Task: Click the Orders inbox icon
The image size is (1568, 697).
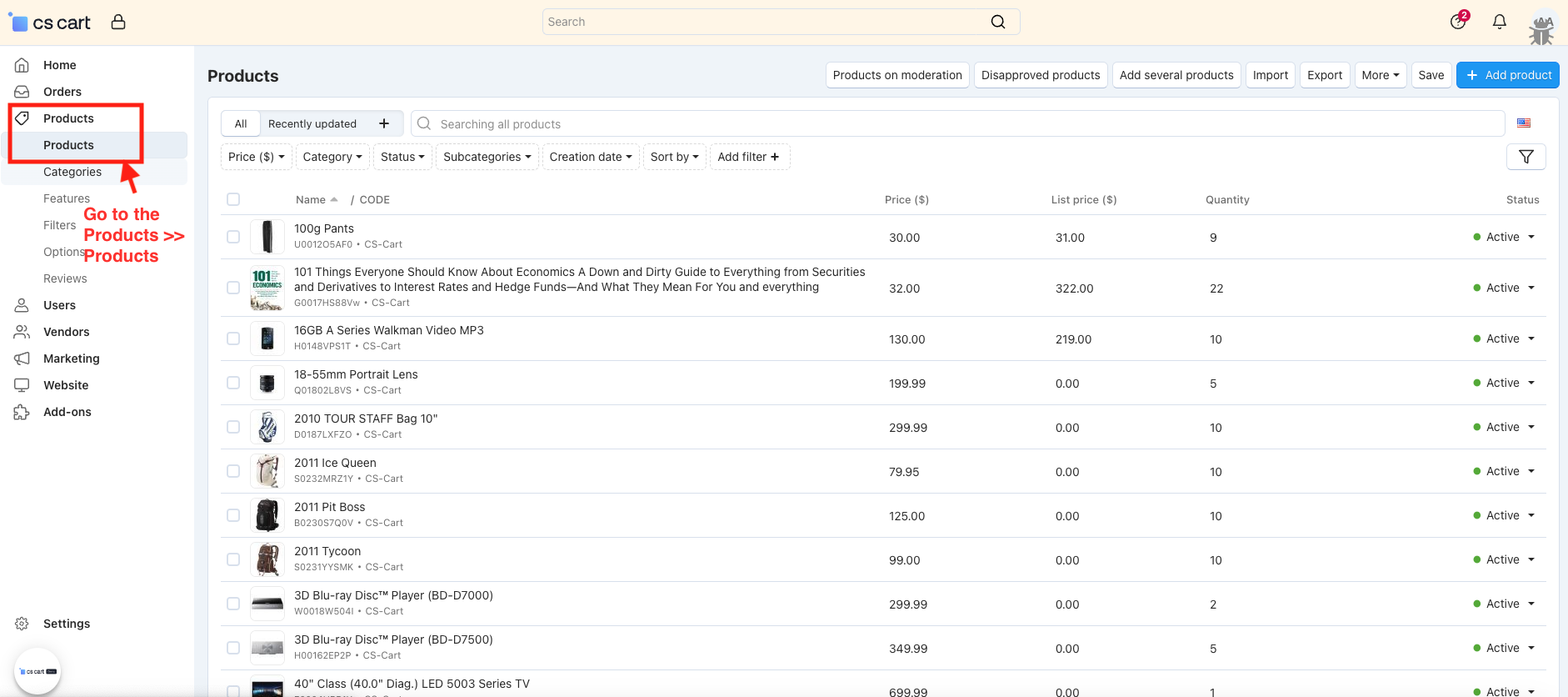Action: pos(22,92)
